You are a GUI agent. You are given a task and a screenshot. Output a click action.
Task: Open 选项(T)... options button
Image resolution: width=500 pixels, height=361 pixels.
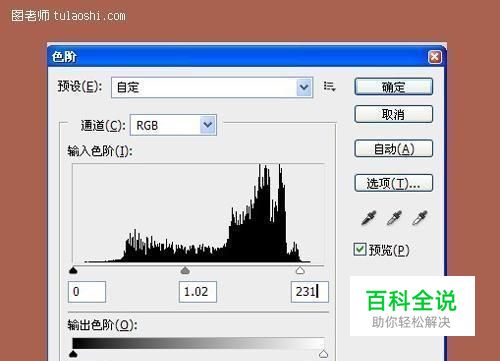tap(394, 183)
